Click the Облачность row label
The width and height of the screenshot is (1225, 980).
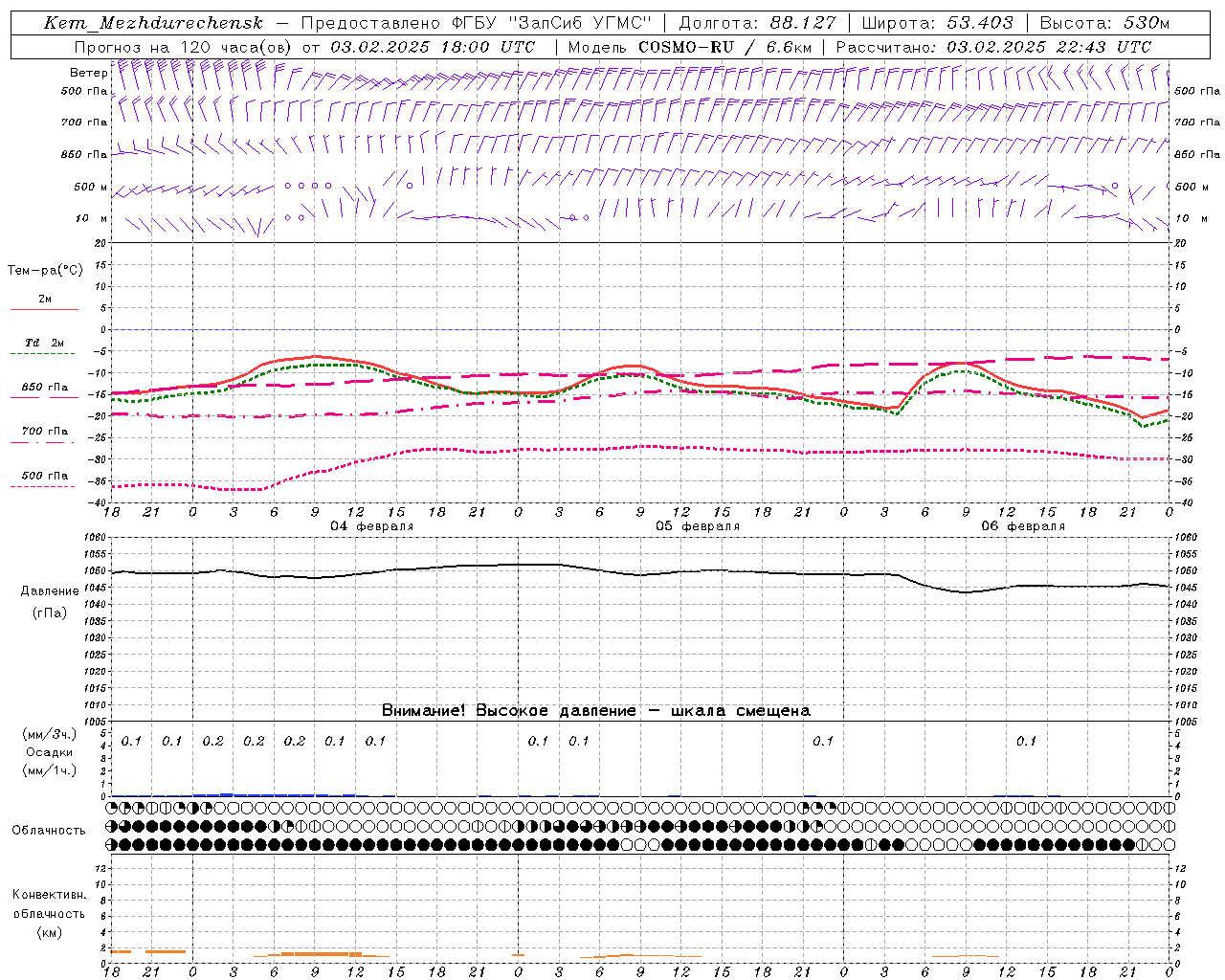(x=49, y=831)
